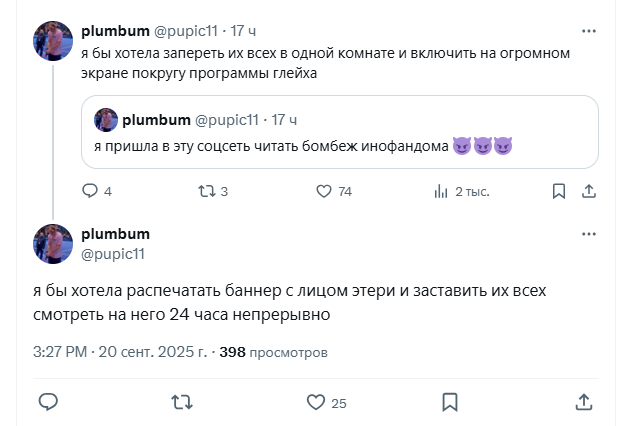Viewport: 630px width, 426px height.
Task: Open the @pupic11 handle under main tweet
Action: [x=113, y=253]
